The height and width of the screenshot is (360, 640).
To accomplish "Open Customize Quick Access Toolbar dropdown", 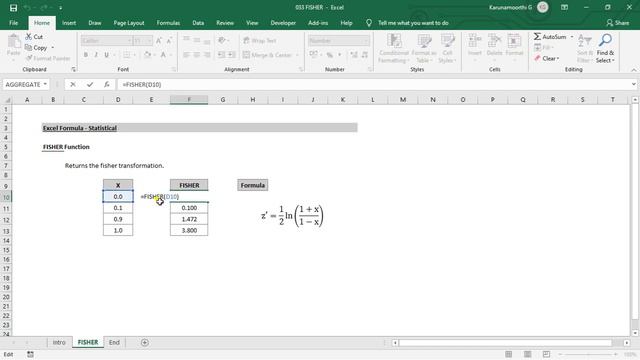I will [60, 8].
